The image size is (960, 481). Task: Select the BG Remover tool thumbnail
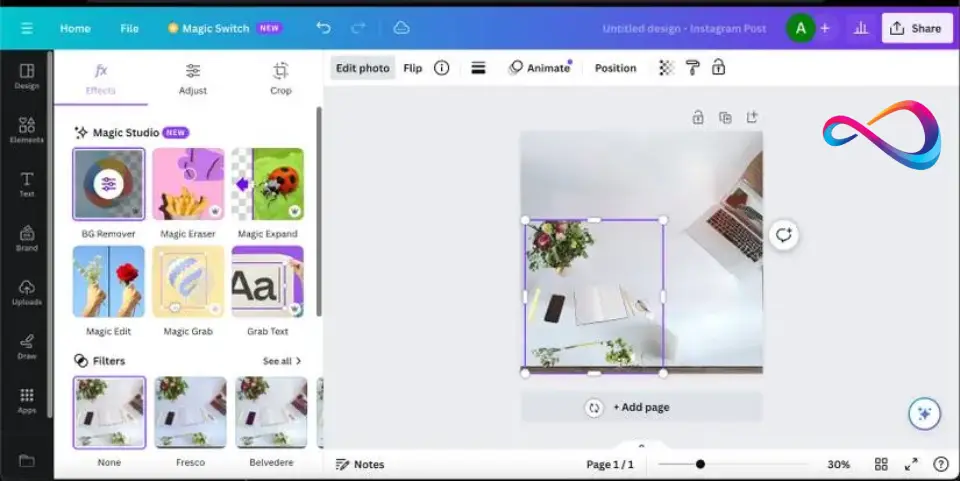click(108, 184)
